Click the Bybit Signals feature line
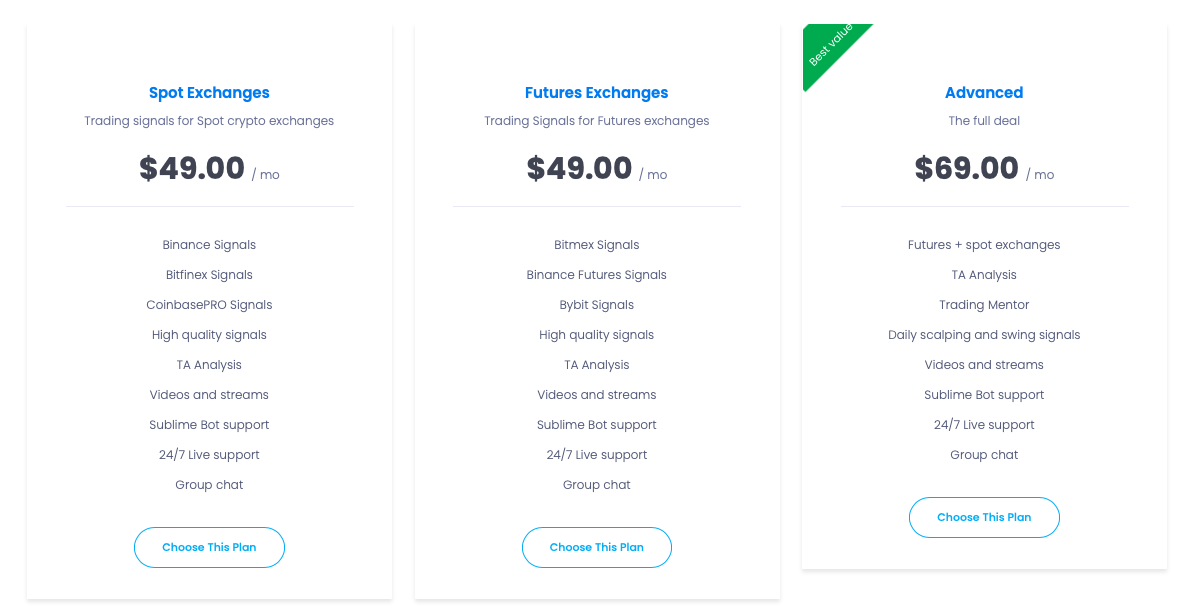Screen dimensions: 1195x611 coord(596,305)
